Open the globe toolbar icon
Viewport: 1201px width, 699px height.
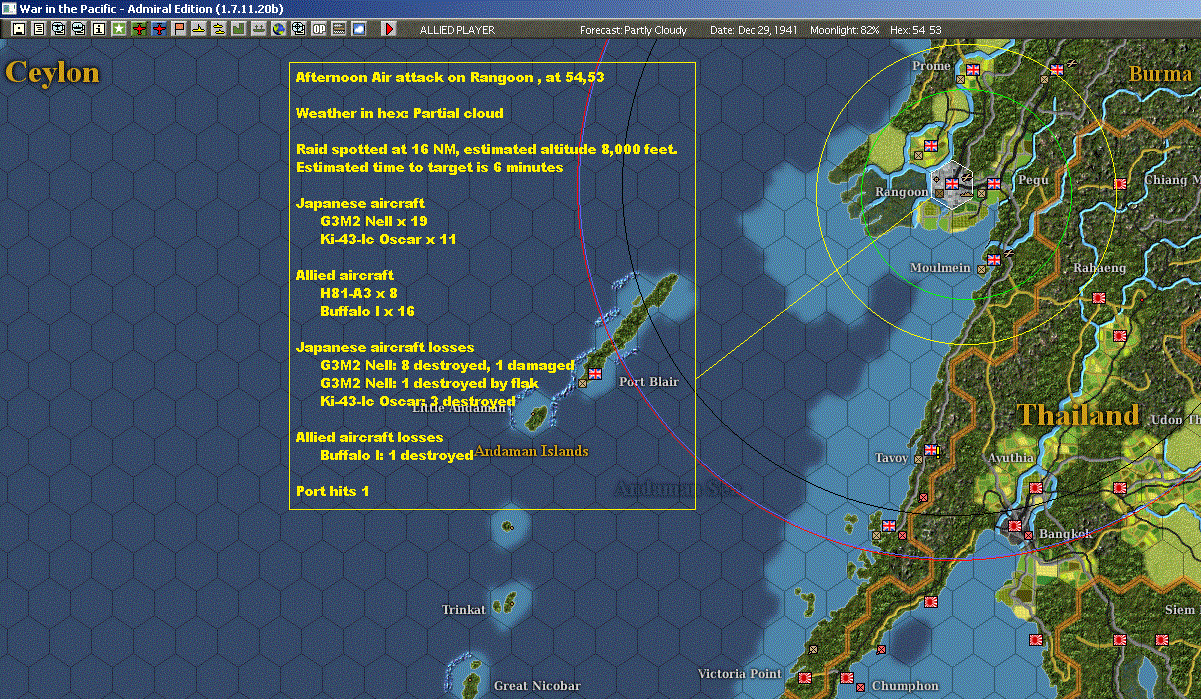pos(278,29)
